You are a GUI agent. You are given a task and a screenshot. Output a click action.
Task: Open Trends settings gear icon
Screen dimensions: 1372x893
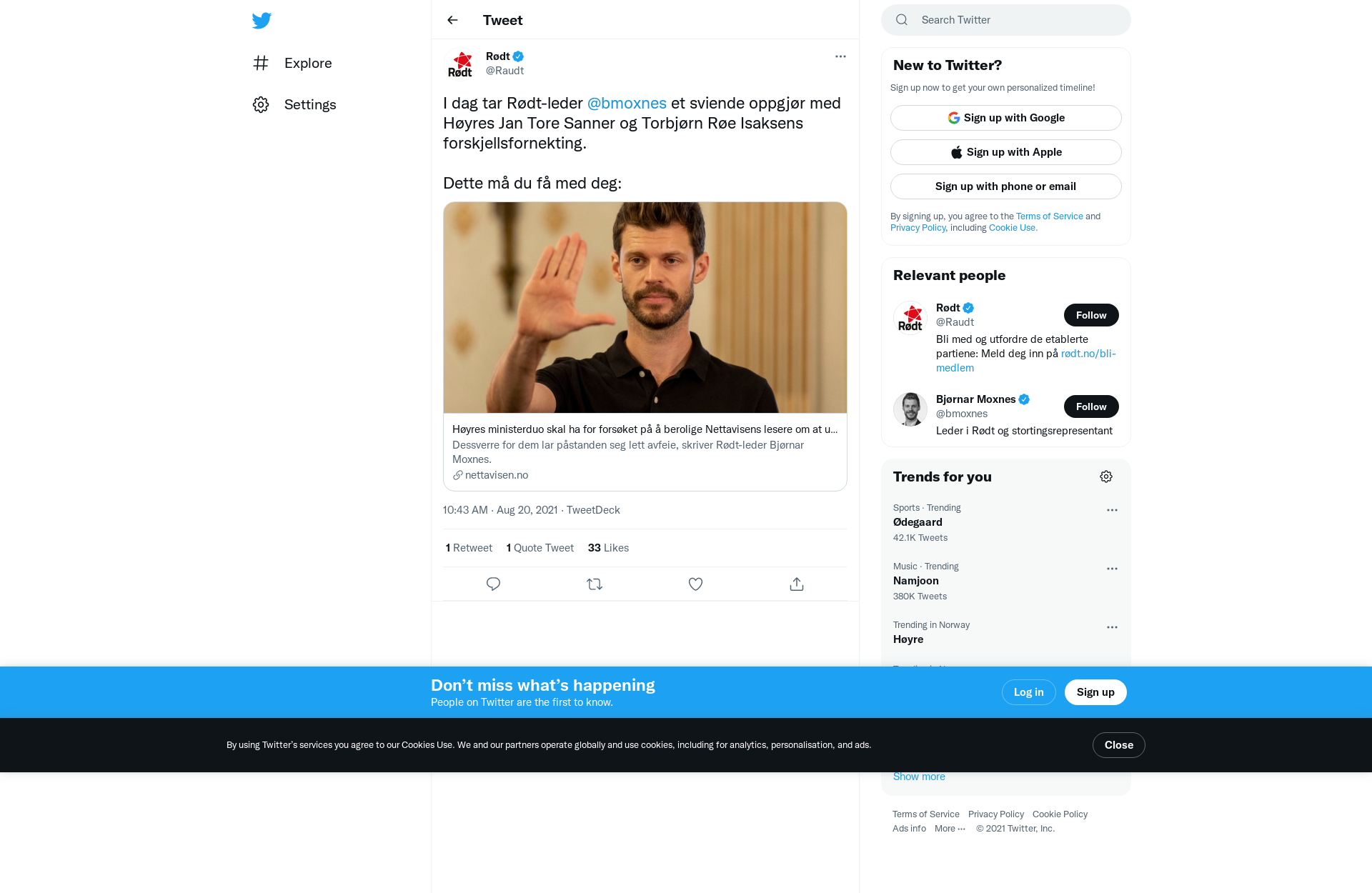[x=1106, y=477]
